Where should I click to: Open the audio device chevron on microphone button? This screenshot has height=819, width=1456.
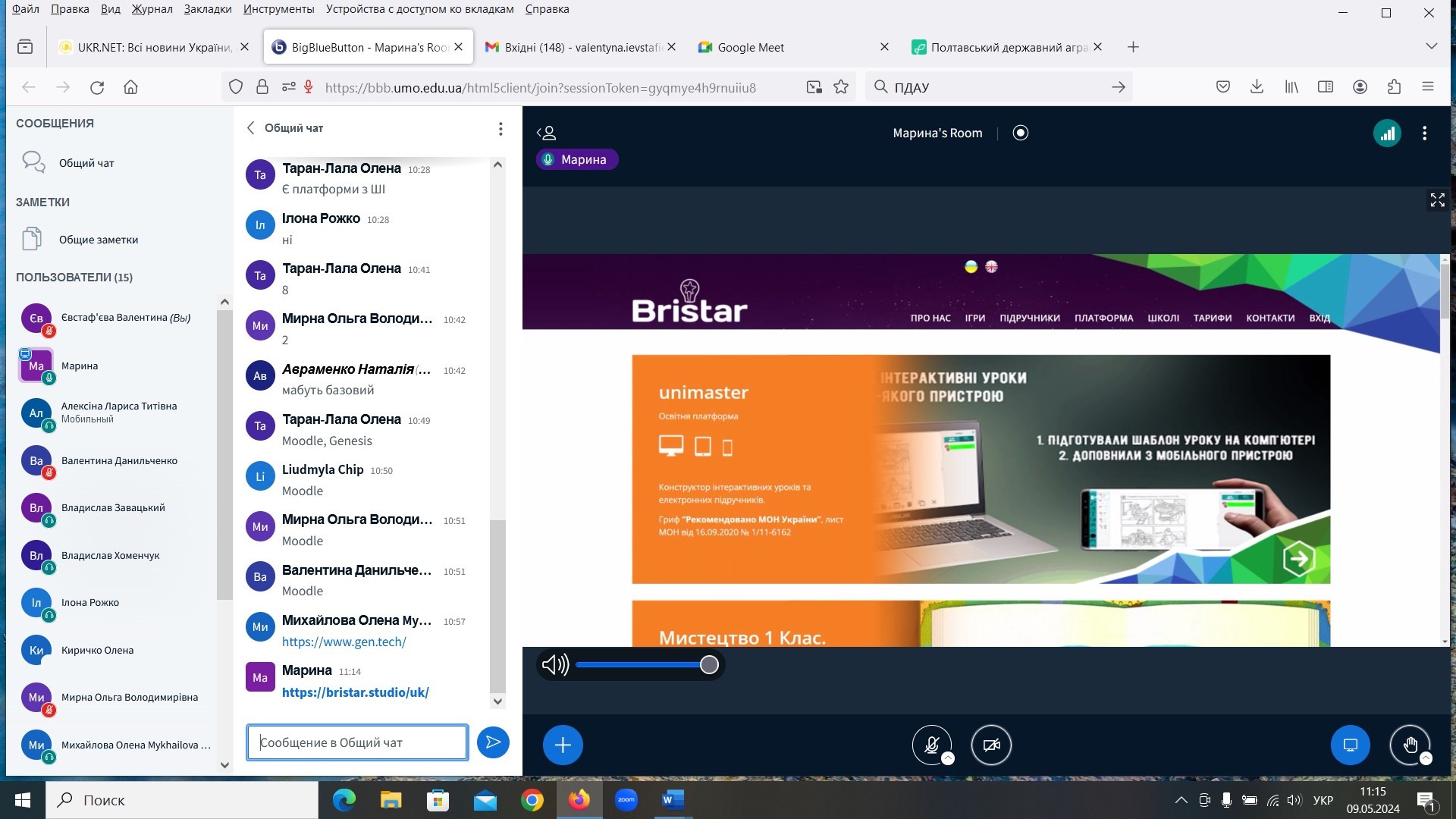click(x=948, y=758)
